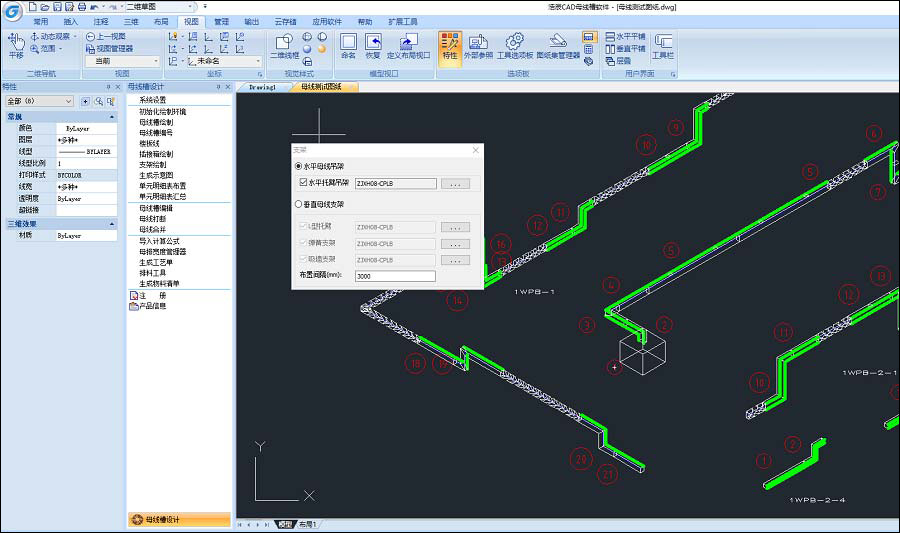
Task: Switch to the 插入 ribbon tab
Action: 71,22
